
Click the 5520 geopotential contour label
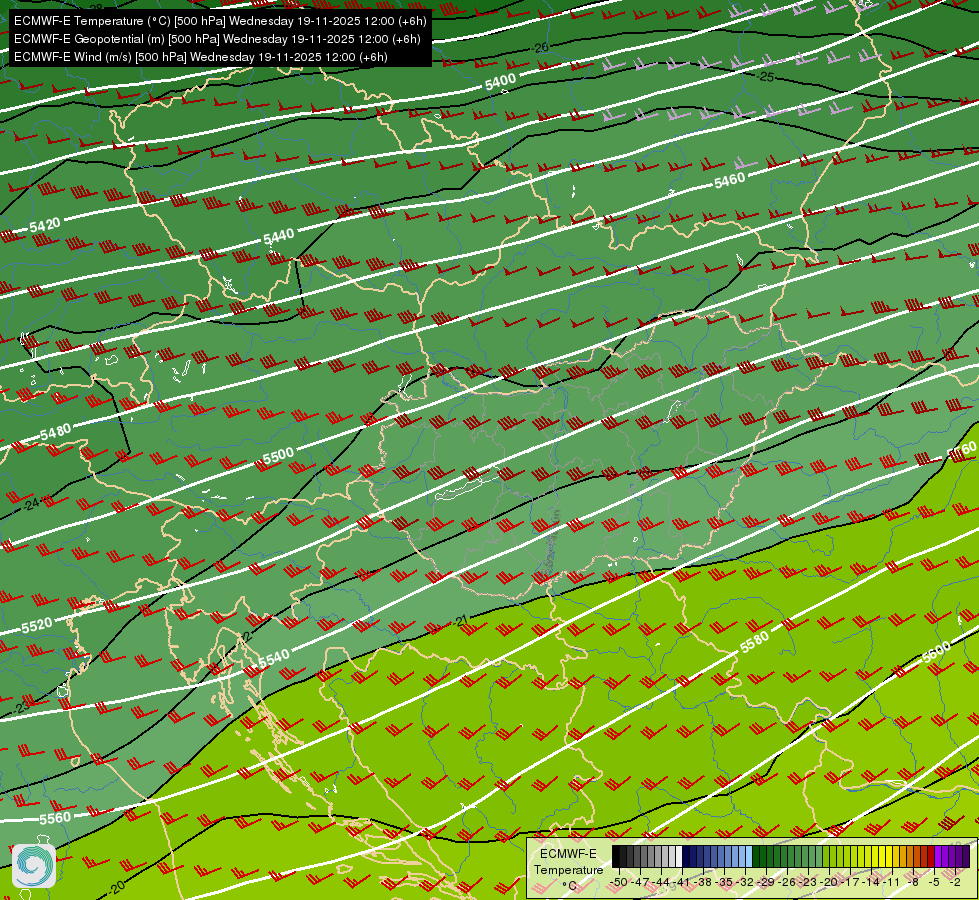(37, 626)
